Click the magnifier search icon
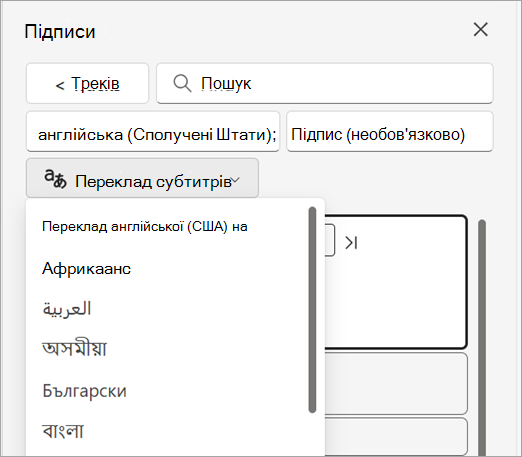 [x=182, y=83]
